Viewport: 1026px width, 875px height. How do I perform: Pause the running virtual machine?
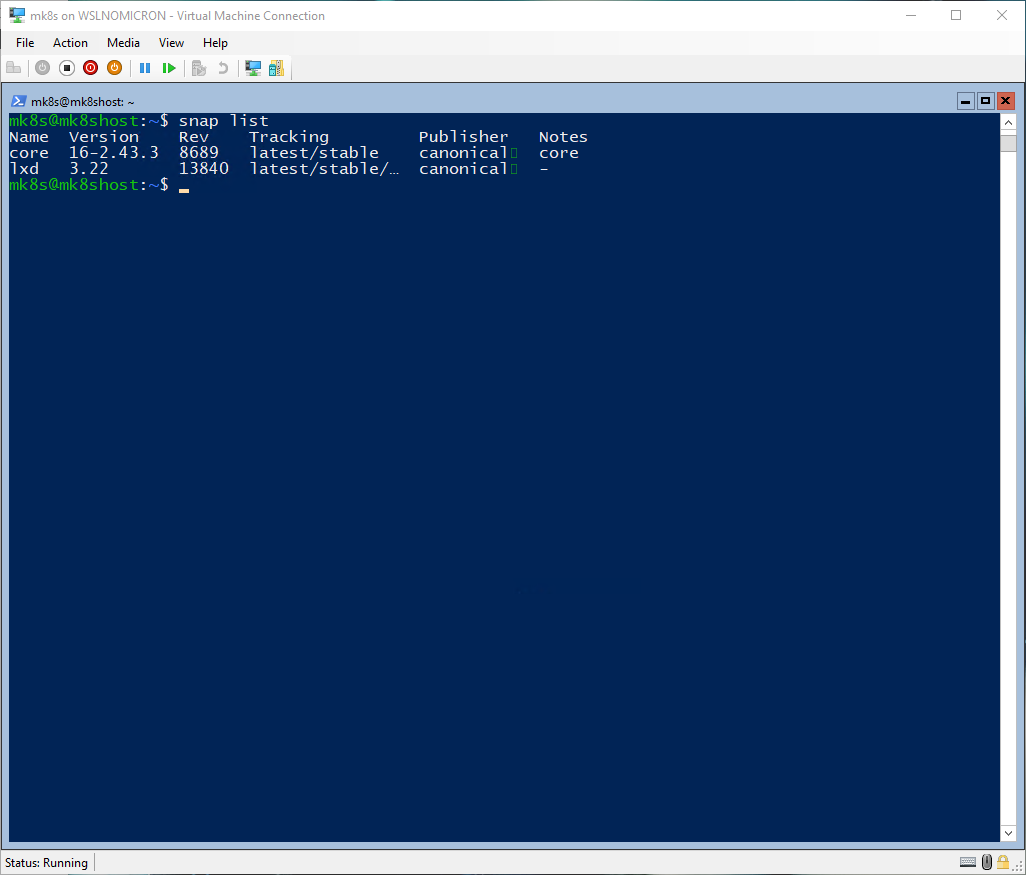pos(145,67)
